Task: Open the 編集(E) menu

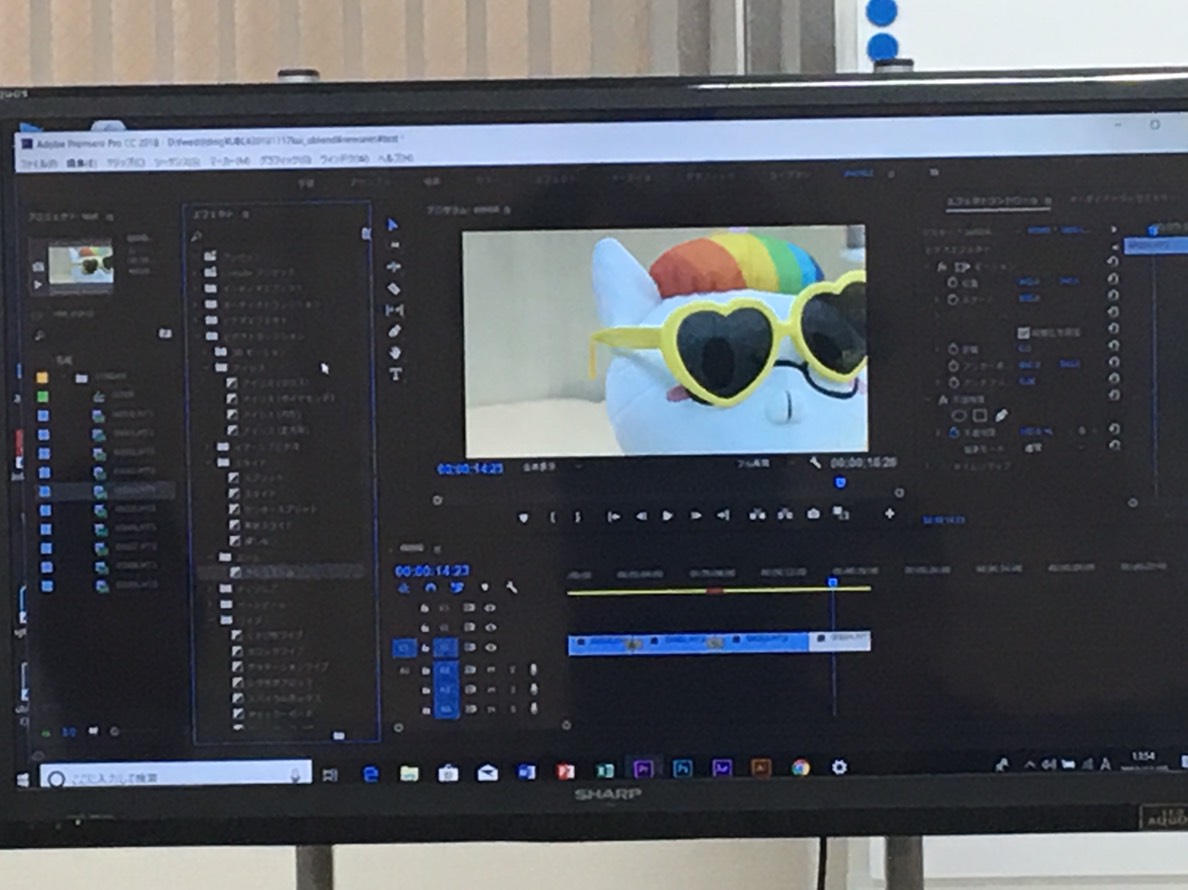Action: (x=80, y=164)
